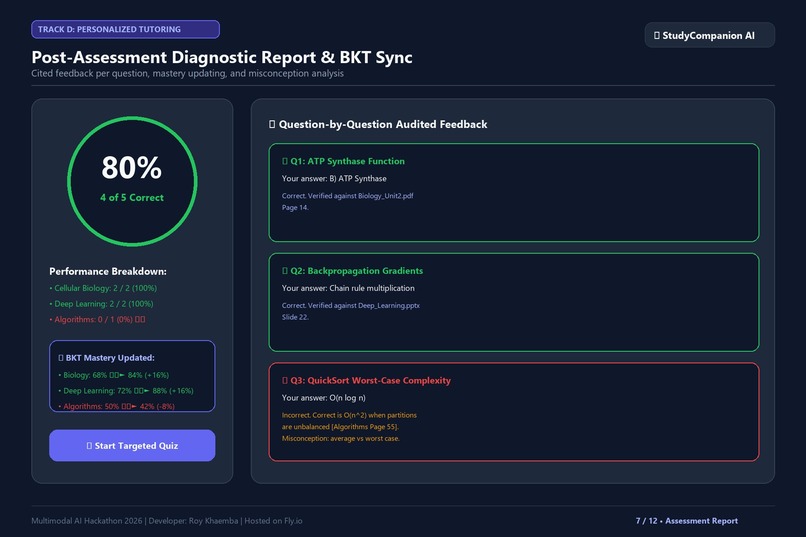Click the icon next to Question-by-Question Audited Feedback
The height and width of the screenshot is (537, 806).
(x=272, y=124)
